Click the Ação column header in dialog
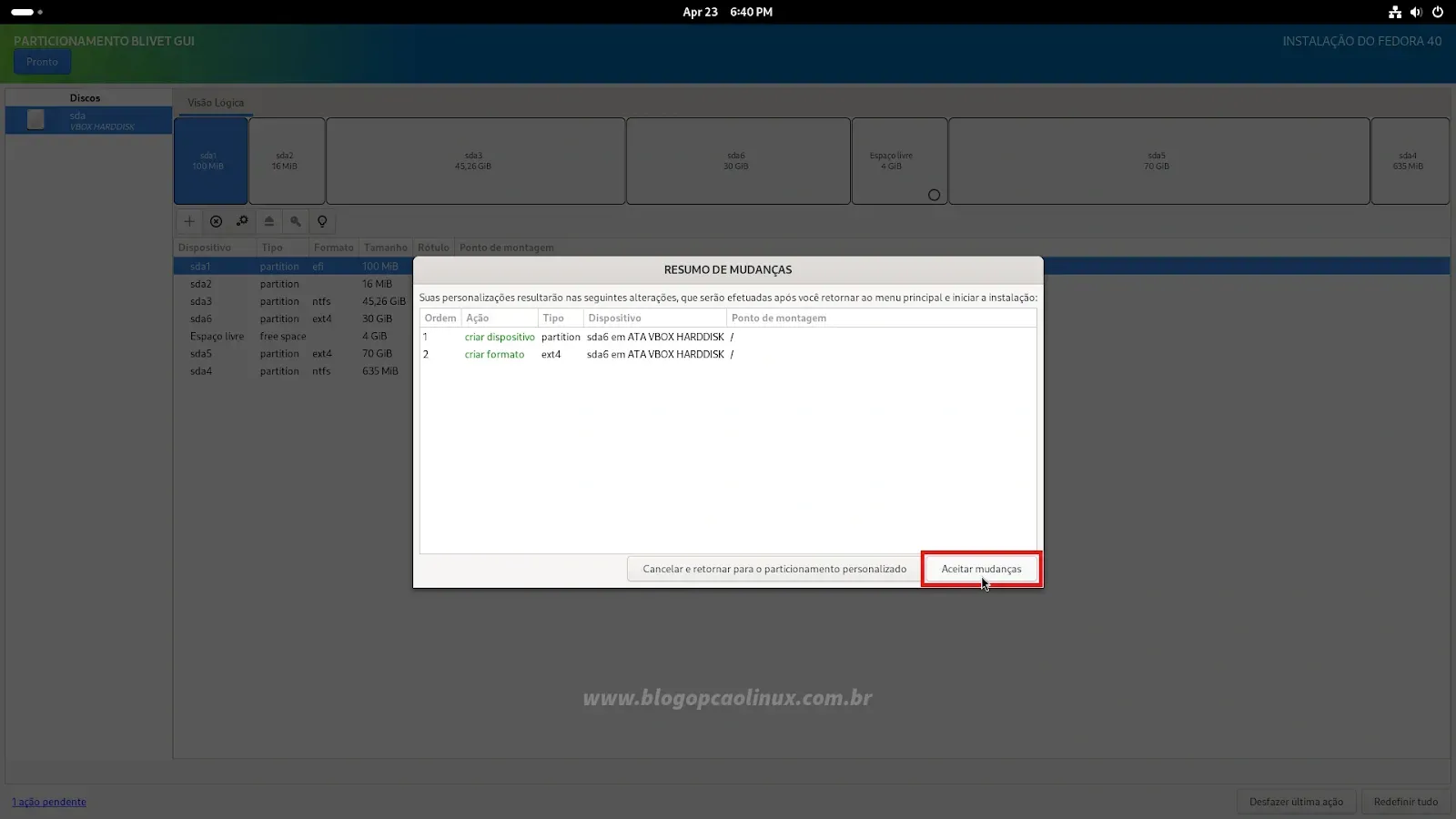1456x819 pixels. [500, 318]
